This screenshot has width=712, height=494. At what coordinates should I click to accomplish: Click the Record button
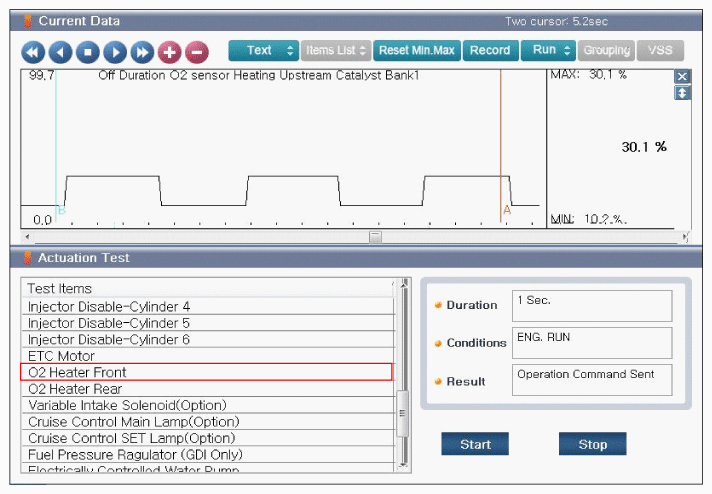(x=489, y=50)
